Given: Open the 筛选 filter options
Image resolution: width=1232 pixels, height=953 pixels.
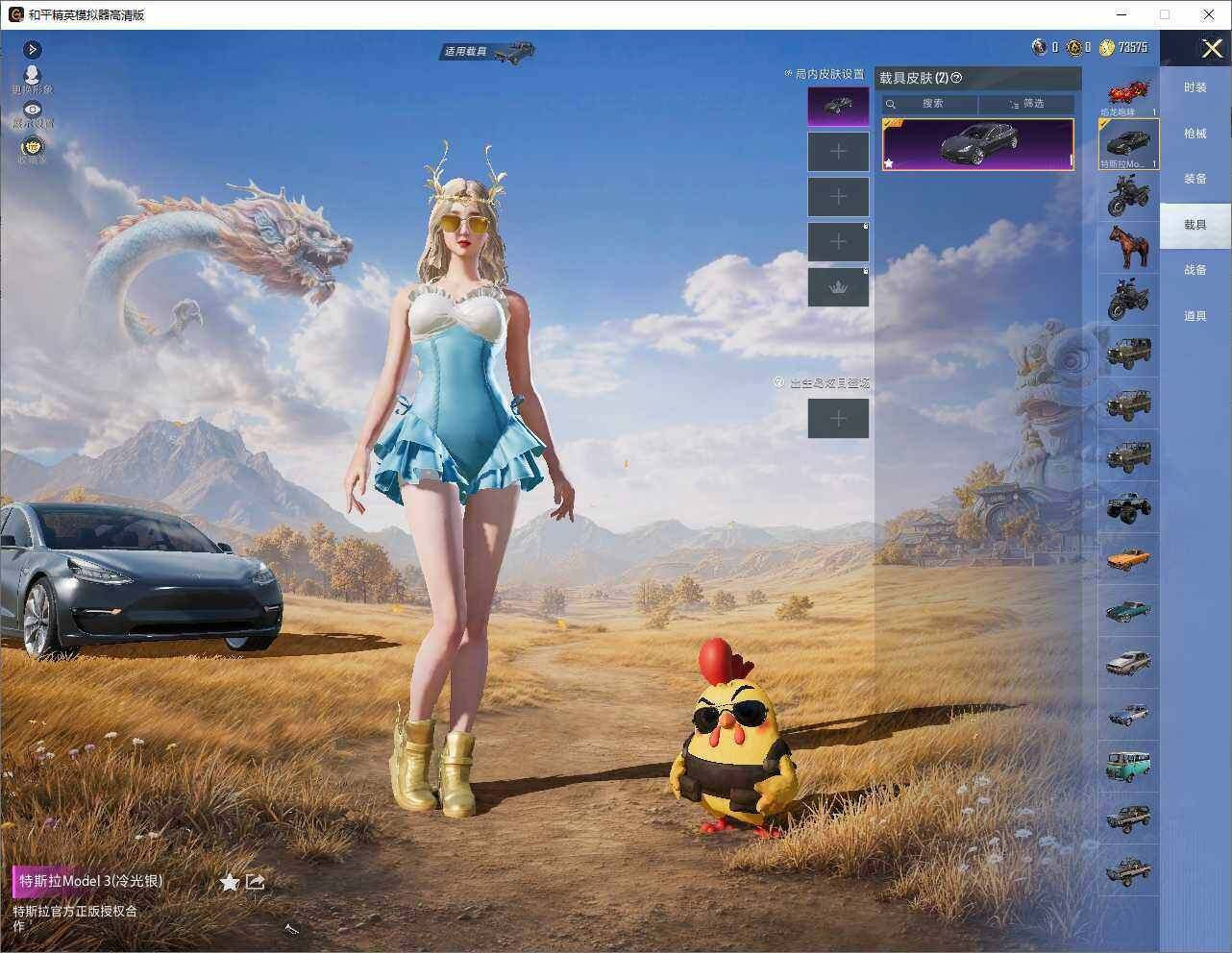Looking at the screenshot, I should [x=1026, y=104].
